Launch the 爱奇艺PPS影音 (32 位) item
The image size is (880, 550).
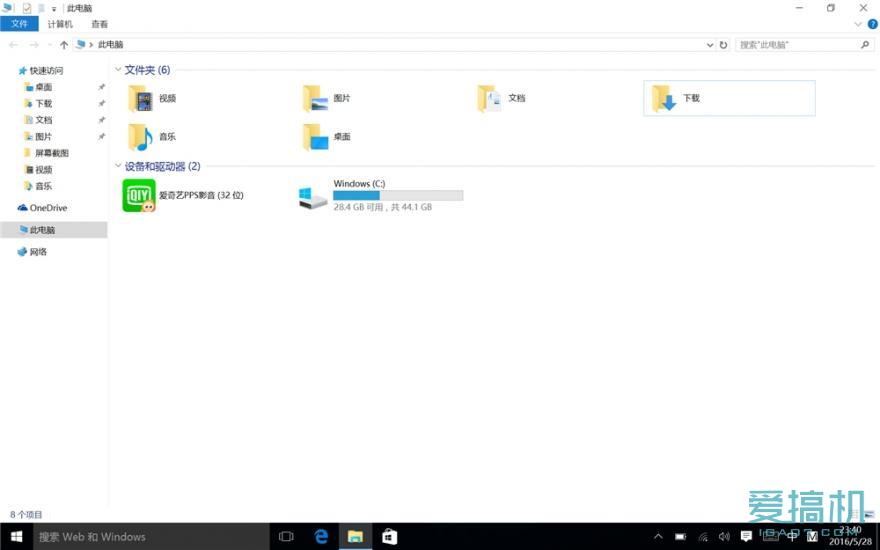[183, 195]
